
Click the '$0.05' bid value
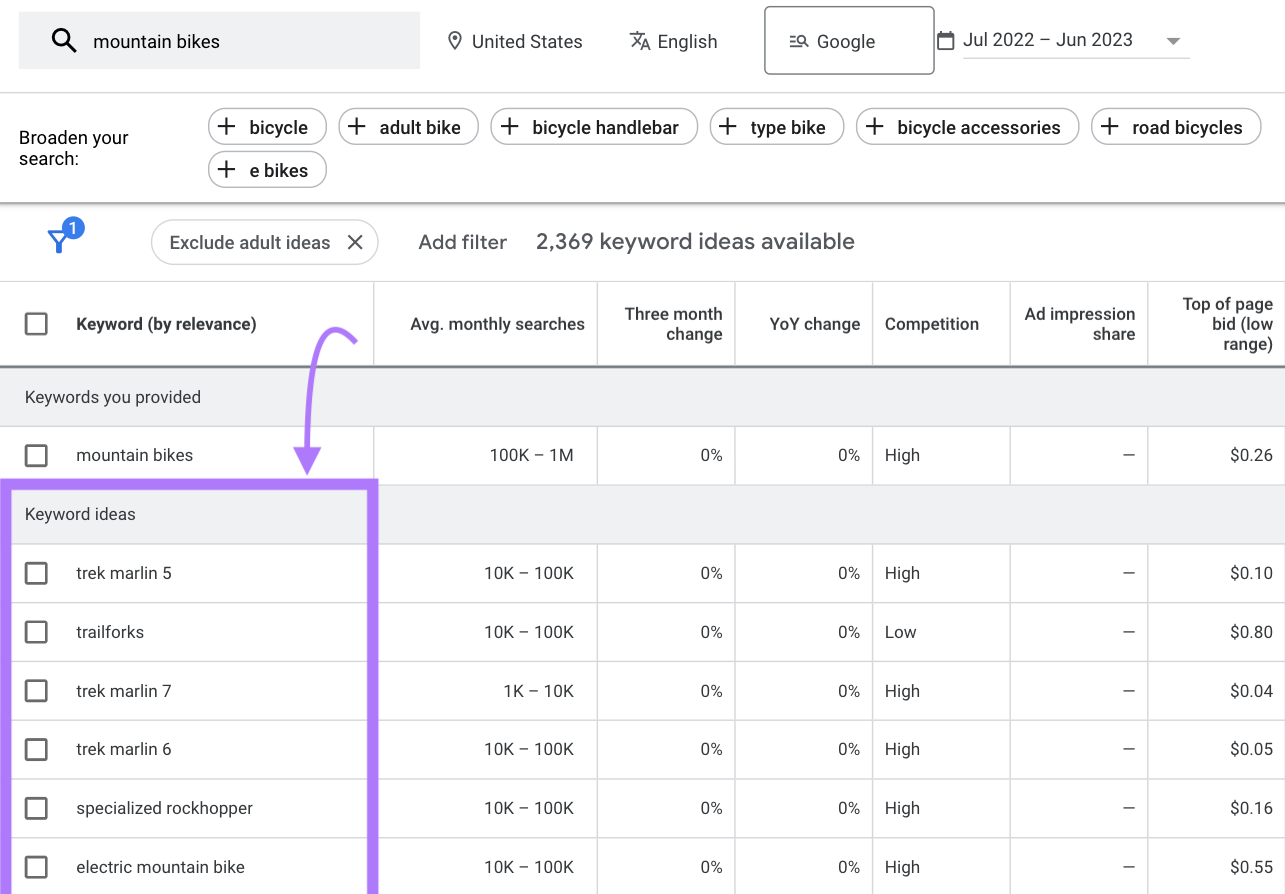[1251, 749]
